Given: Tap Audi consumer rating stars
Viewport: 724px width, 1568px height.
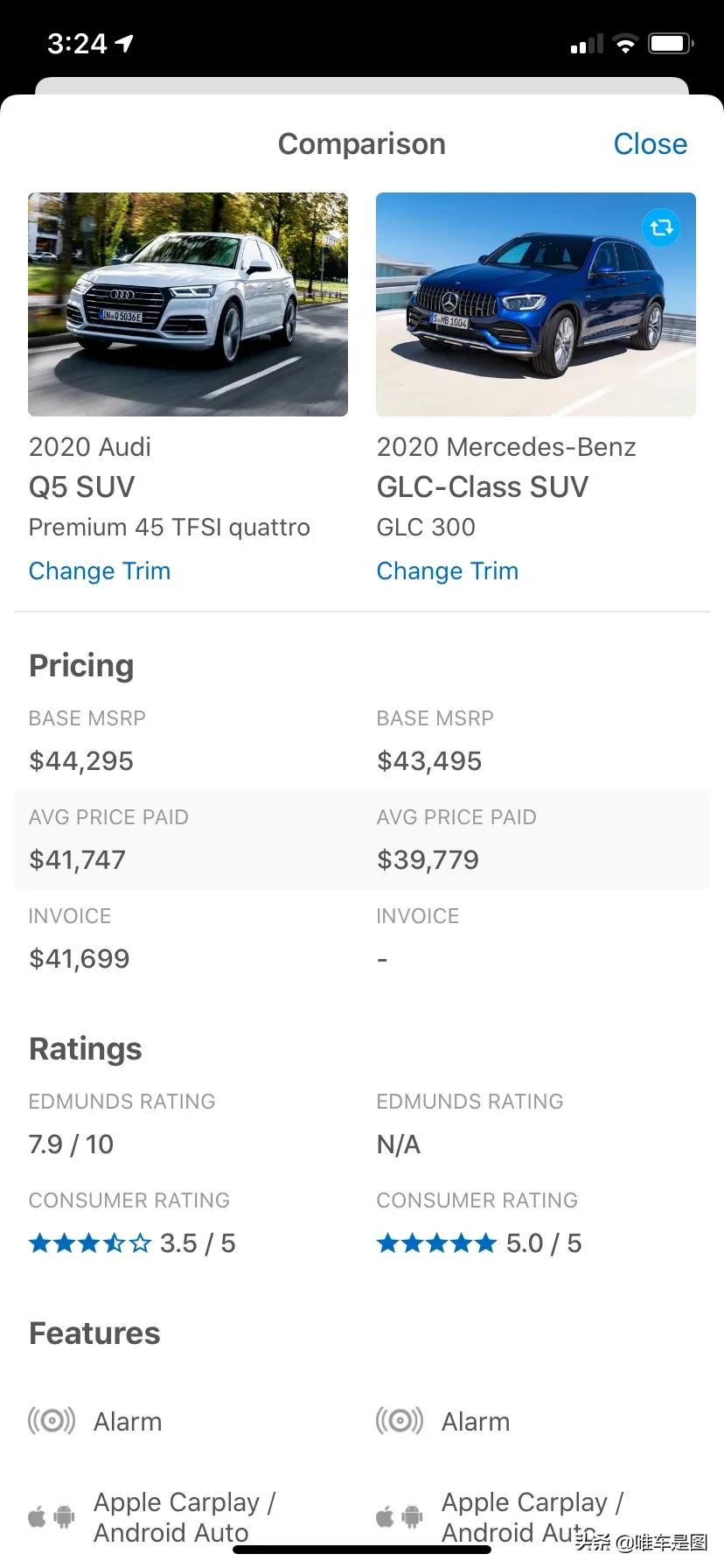Looking at the screenshot, I should coord(89,1243).
